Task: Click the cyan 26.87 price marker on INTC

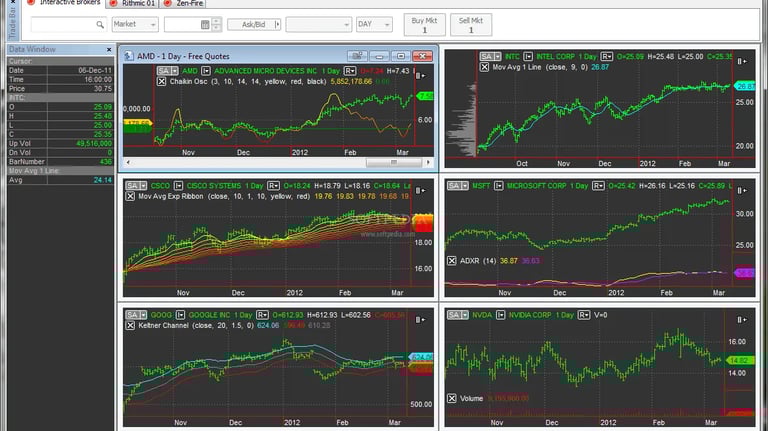Action: (x=745, y=86)
